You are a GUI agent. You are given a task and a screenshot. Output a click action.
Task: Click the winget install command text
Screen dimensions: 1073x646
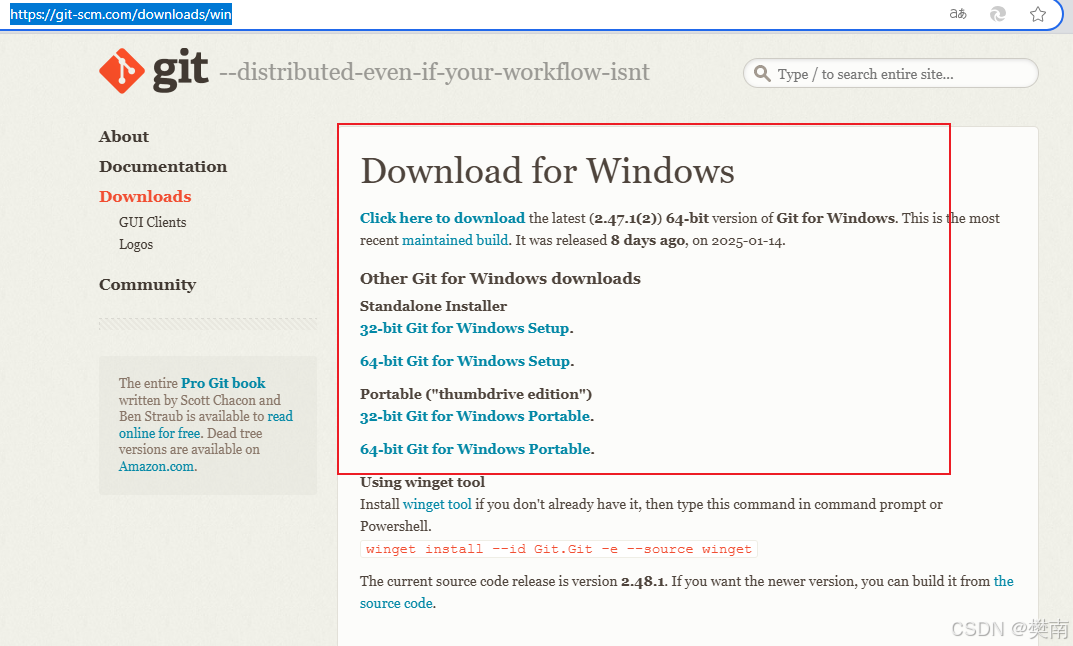pyautogui.click(x=558, y=549)
